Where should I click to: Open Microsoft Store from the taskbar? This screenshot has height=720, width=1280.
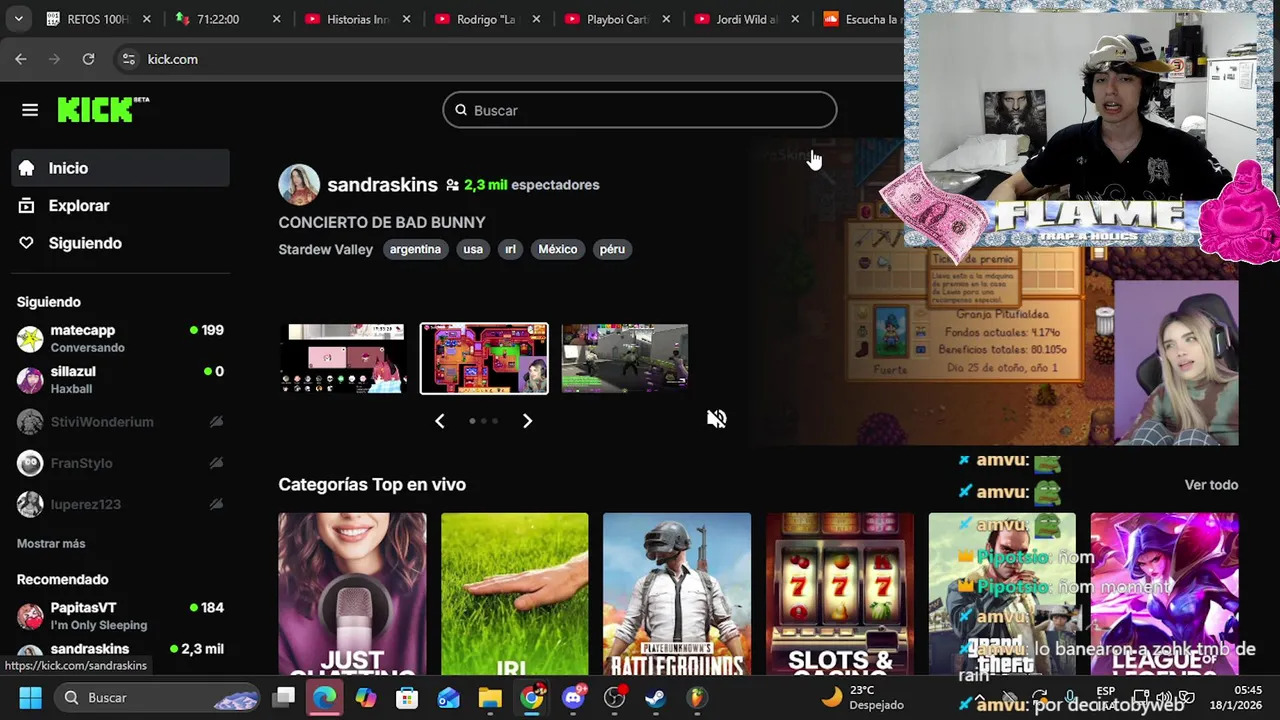coord(407,698)
